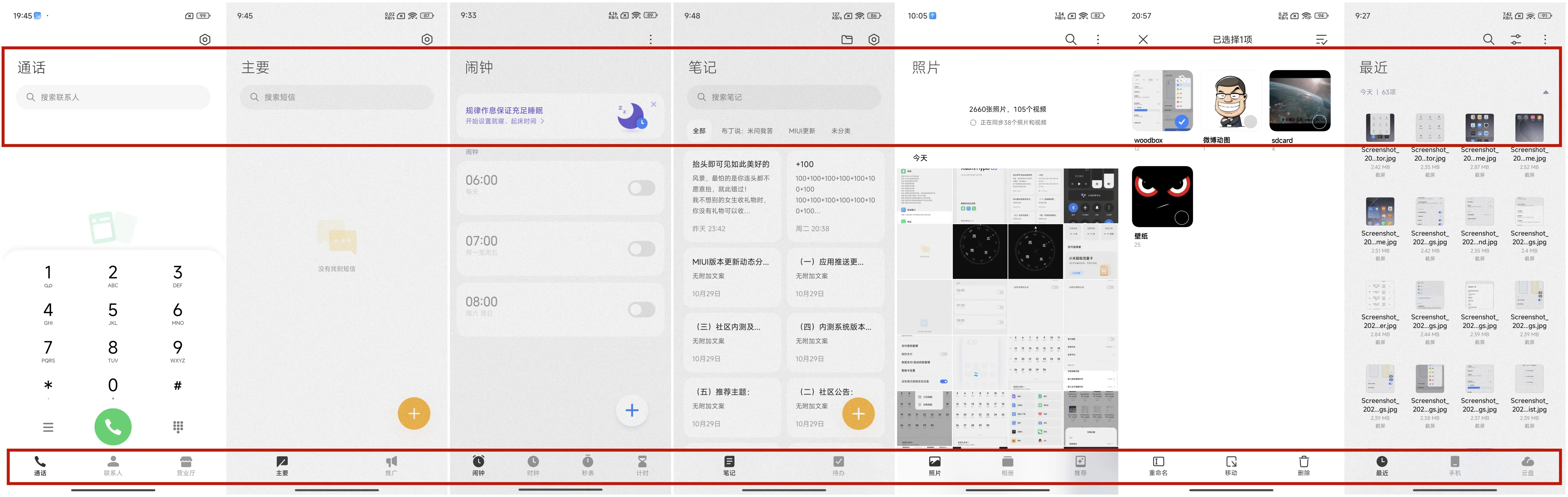
Task: Switch to the 营业厅 tab
Action: click(186, 466)
